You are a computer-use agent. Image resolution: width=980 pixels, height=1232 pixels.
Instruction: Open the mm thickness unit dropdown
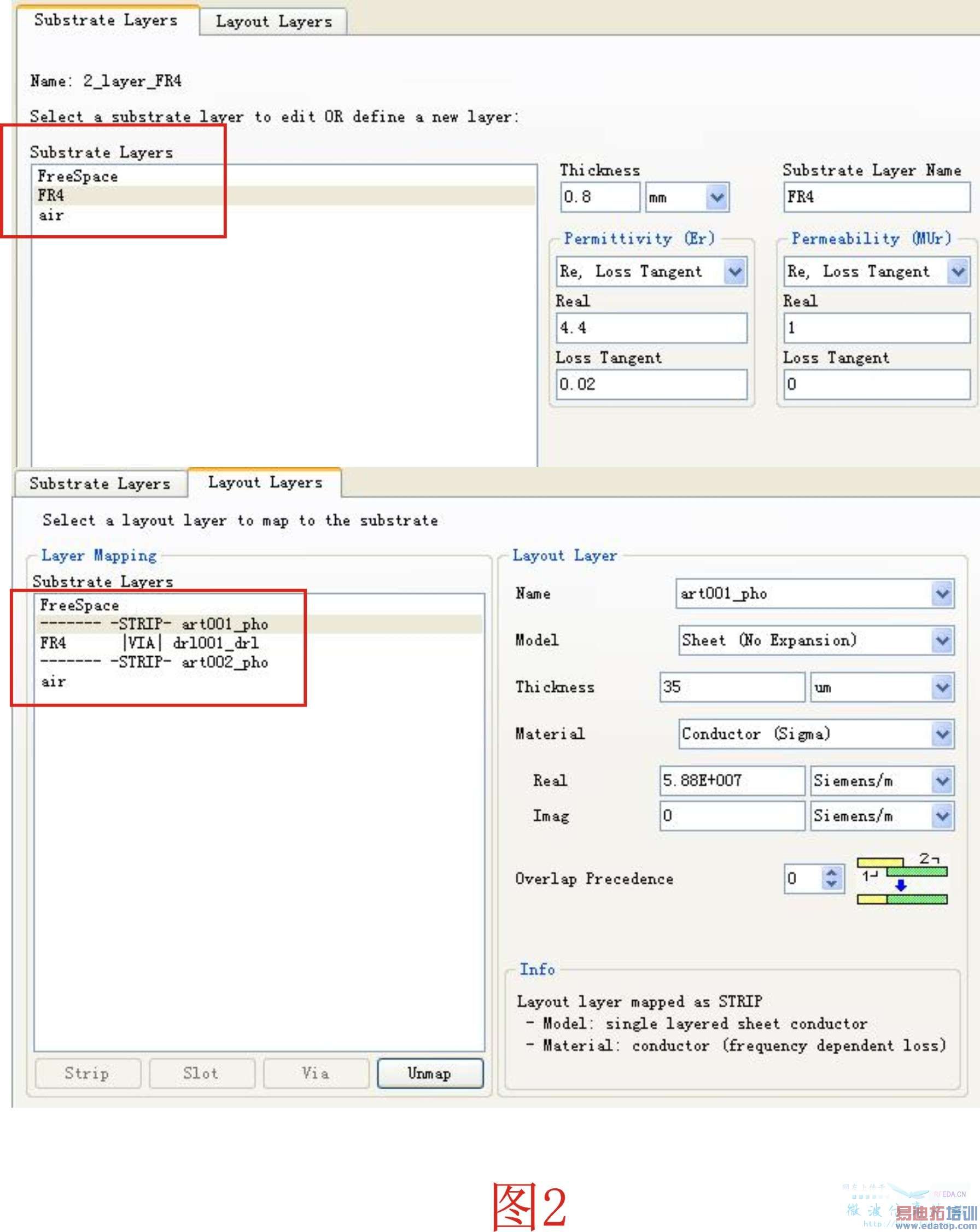687,198
